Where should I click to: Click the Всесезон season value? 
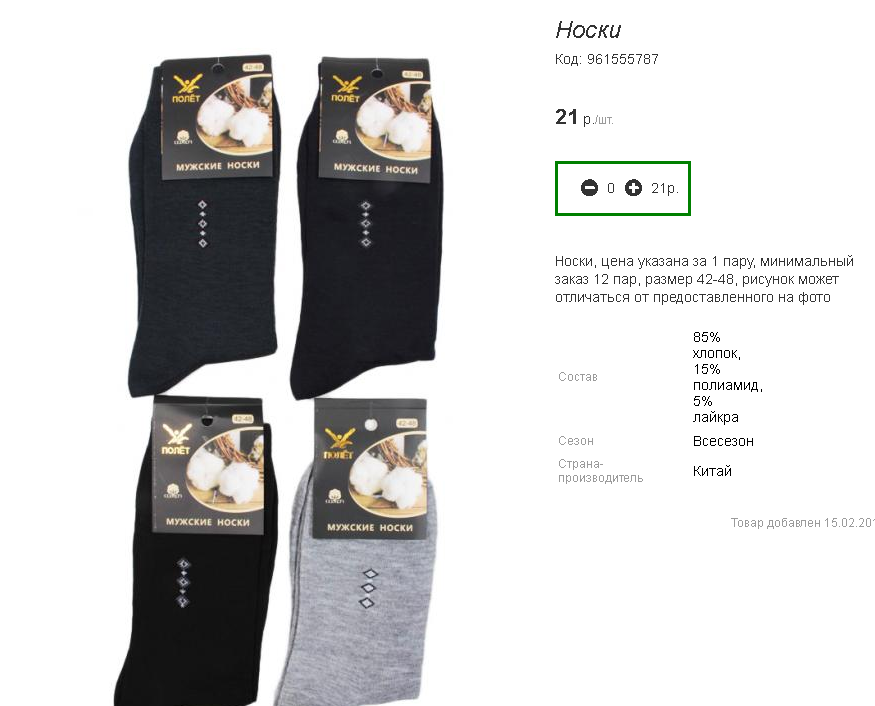723,441
